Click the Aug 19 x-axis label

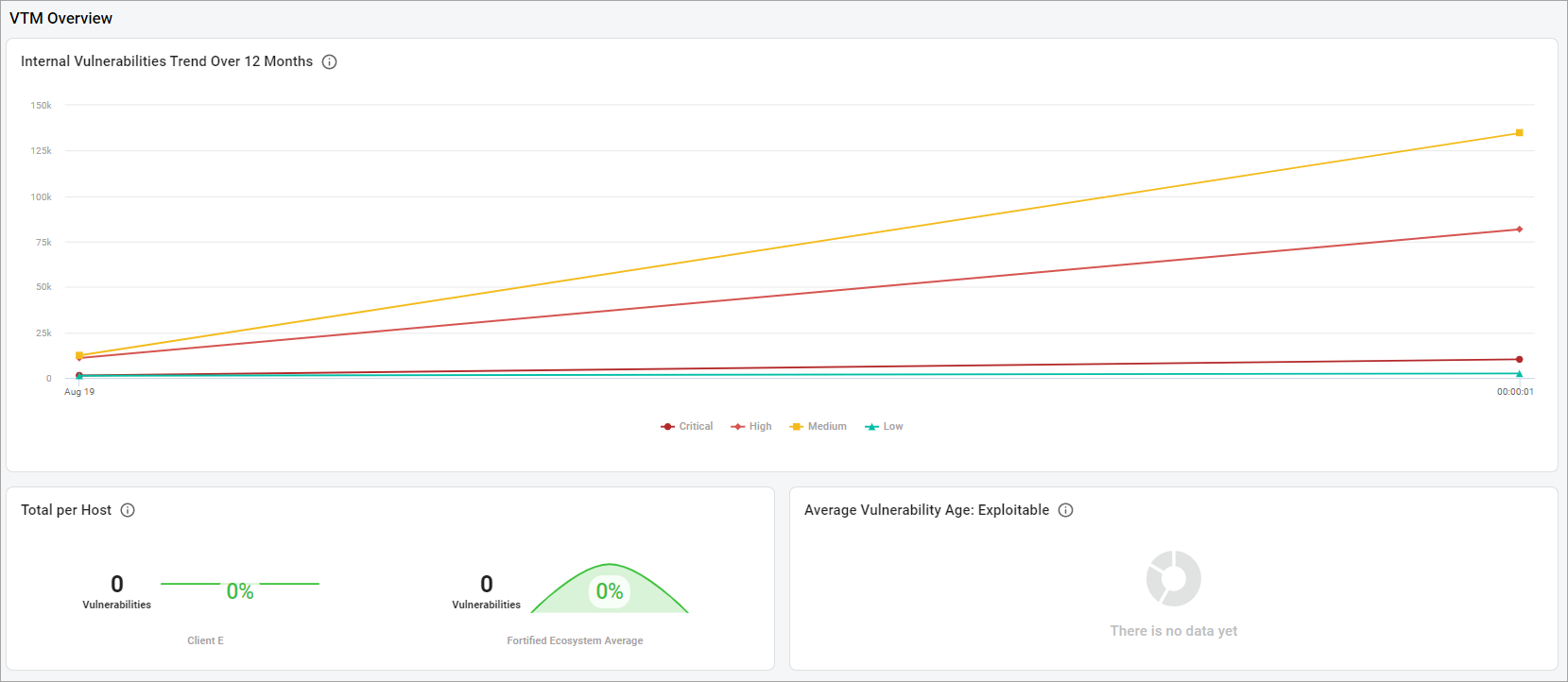coord(79,392)
